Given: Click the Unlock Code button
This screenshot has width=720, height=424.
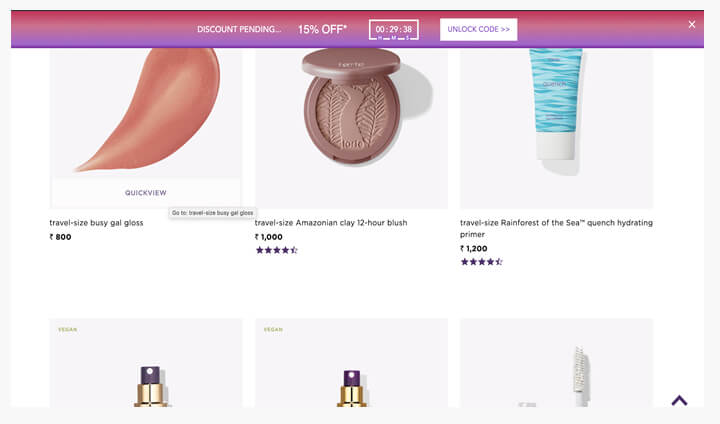Looking at the screenshot, I should (478, 30).
